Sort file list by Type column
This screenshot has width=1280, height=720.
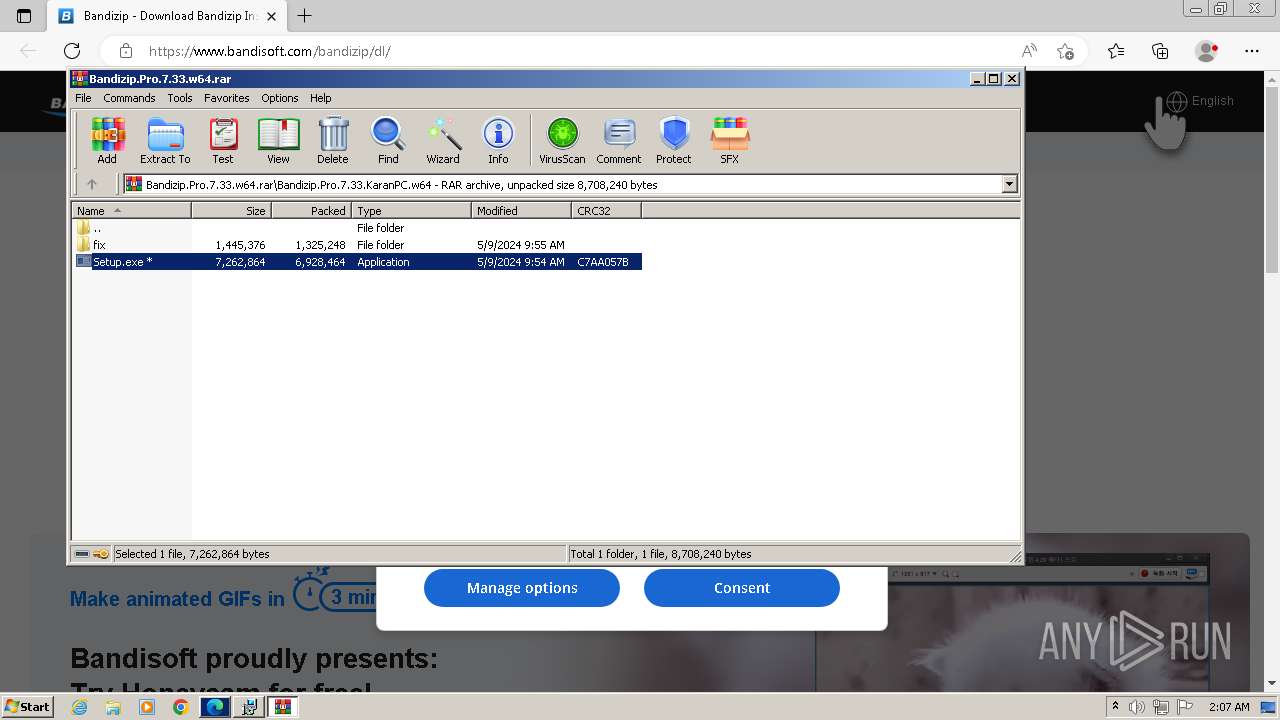tap(411, 211)
